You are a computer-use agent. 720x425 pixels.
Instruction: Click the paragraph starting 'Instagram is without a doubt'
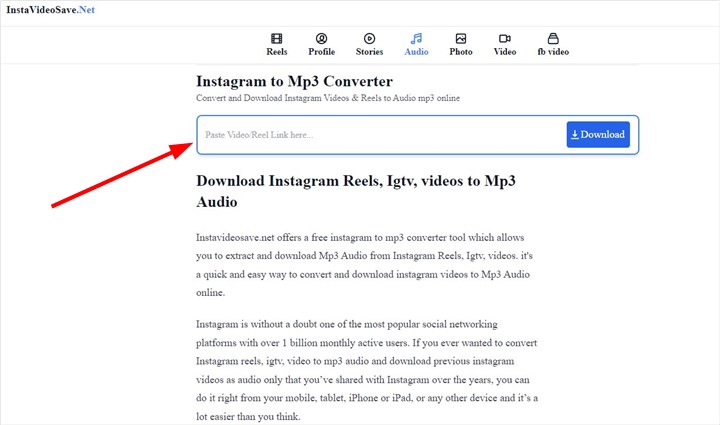367,370
